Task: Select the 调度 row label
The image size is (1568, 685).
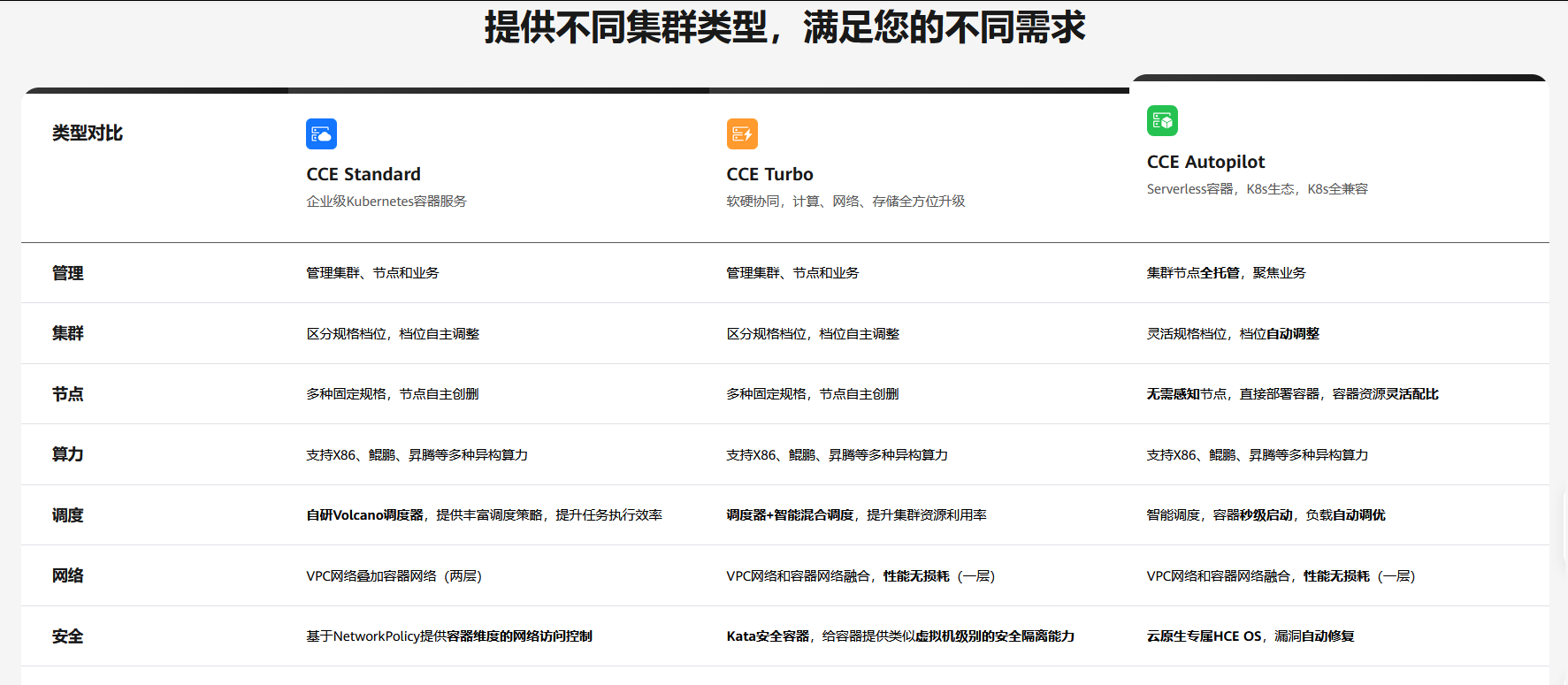Action: point(67,515)
